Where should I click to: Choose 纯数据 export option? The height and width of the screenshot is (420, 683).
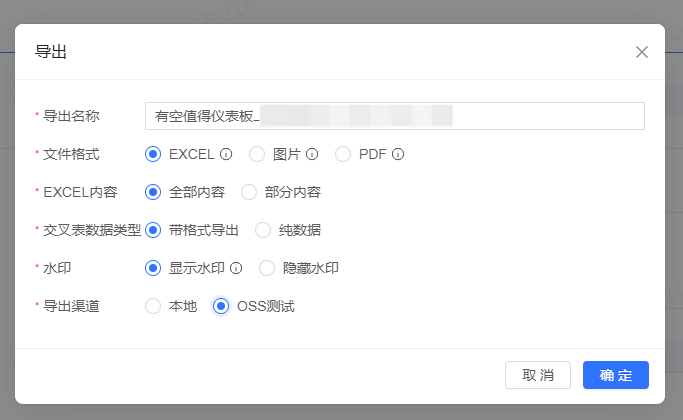tap(263, 230)
